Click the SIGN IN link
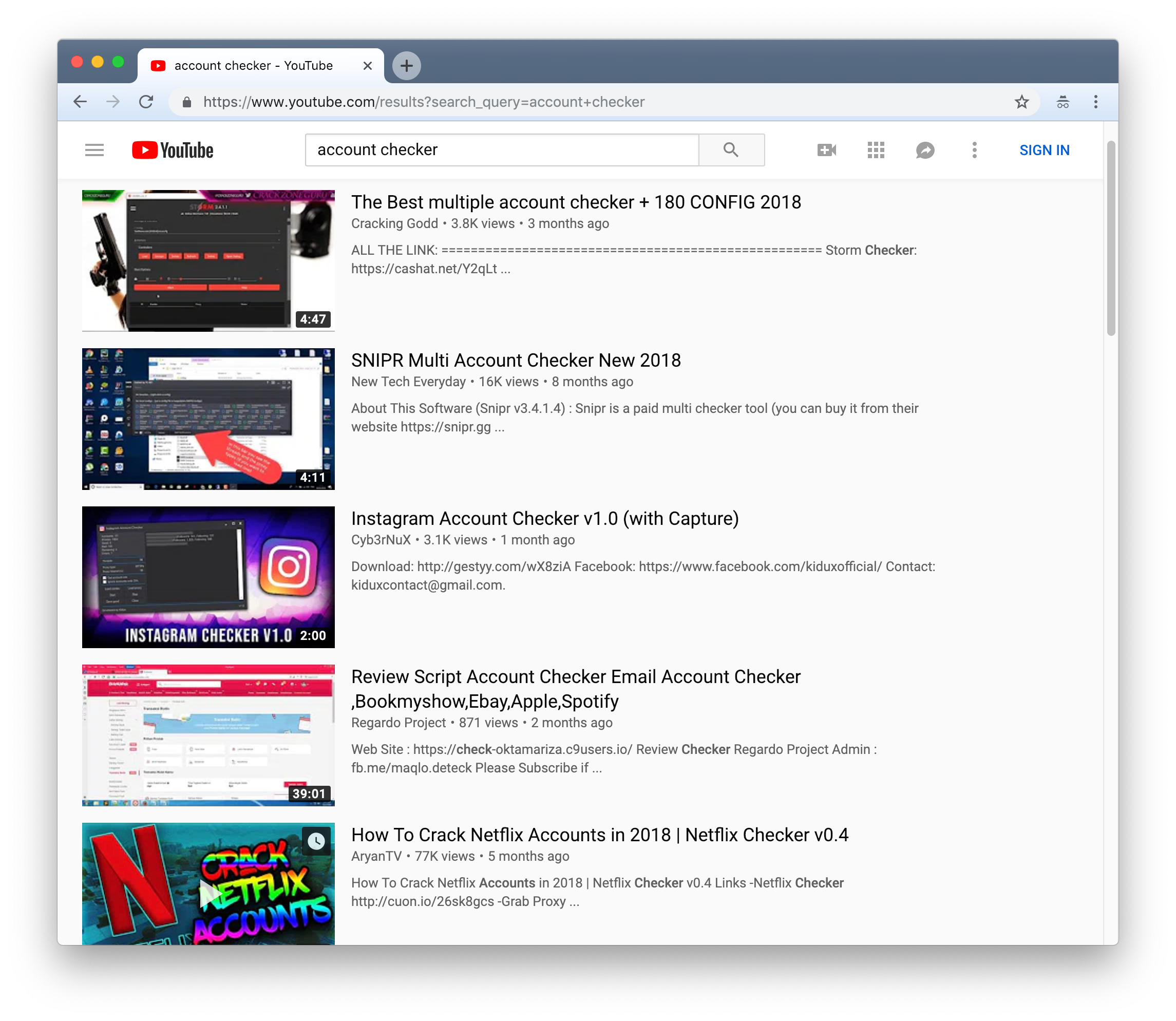Screen dimensions: 1176x1021 tap(1044, 150)
